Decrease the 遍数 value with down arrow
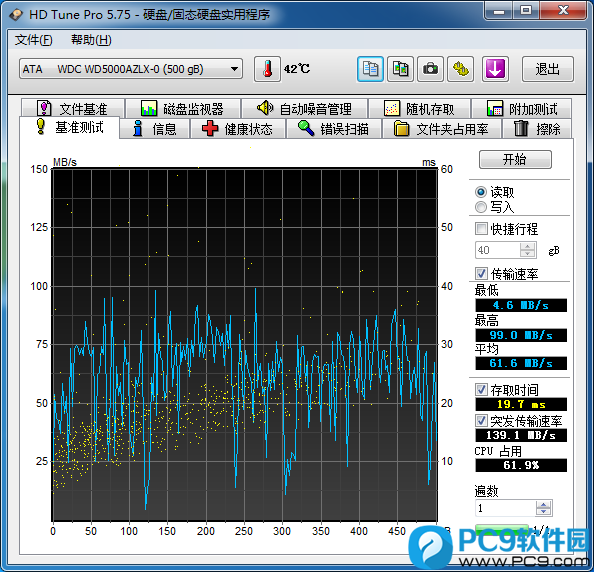This screenshot has width=594, height=572. pyautogui.click(x=544, y=512)
